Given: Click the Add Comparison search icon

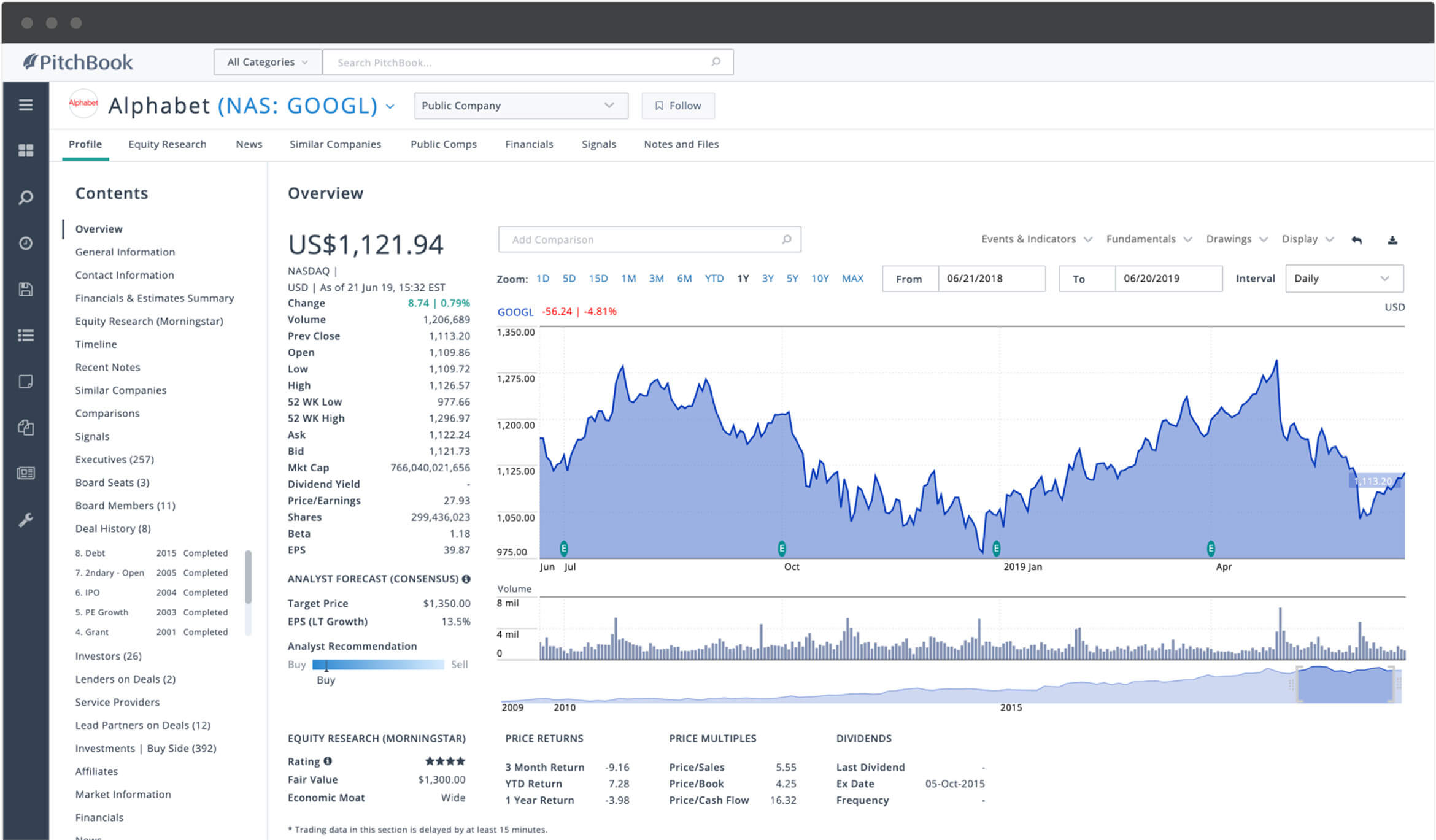Looking at the screenshot, I should click(786, 239).
